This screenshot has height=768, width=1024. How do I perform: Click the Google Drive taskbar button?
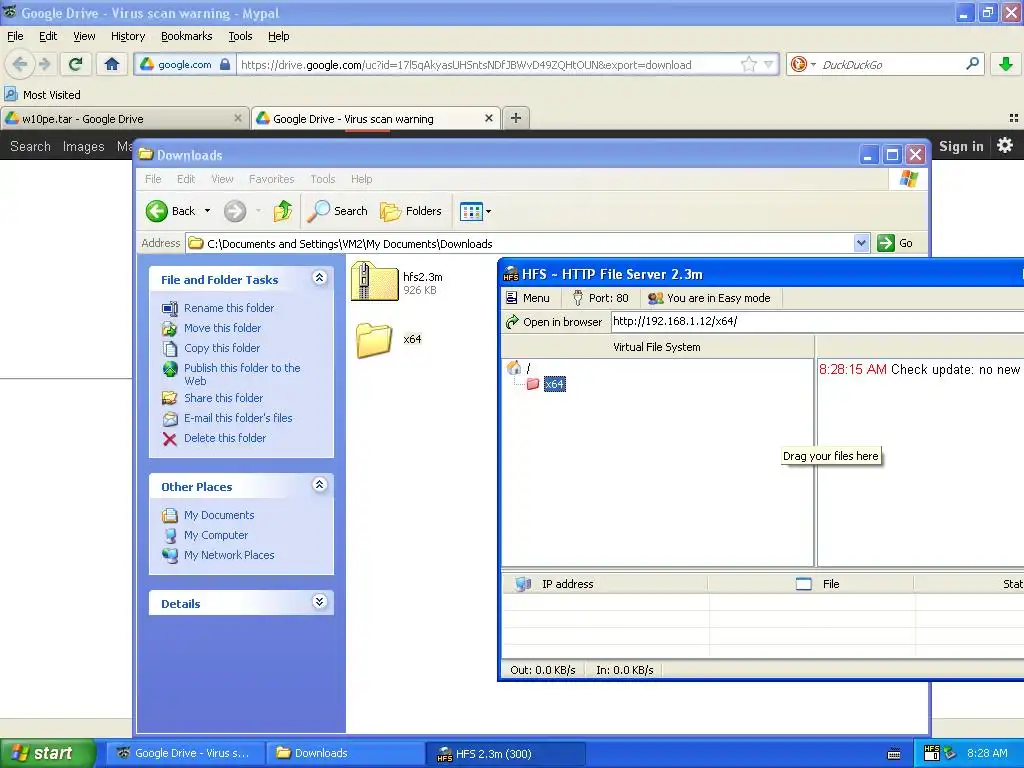coord(186,753)
